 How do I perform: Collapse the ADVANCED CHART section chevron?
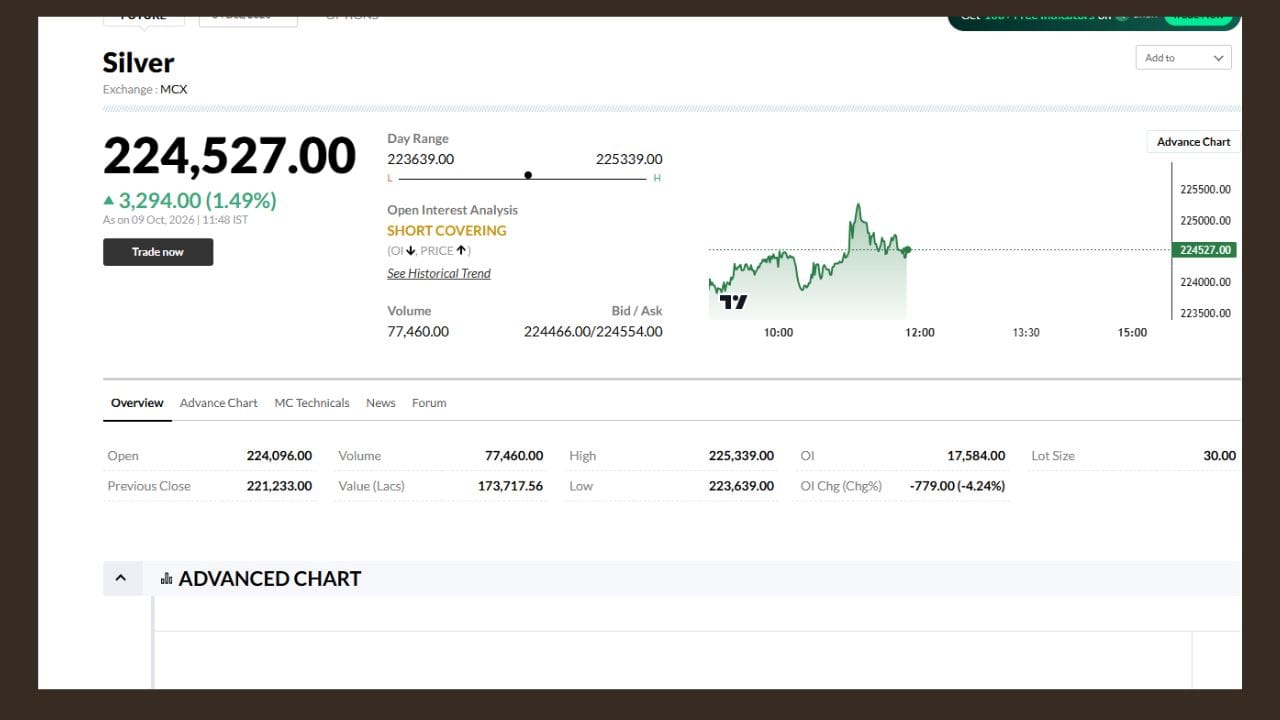pyautogui.click(x=121, y=578)
